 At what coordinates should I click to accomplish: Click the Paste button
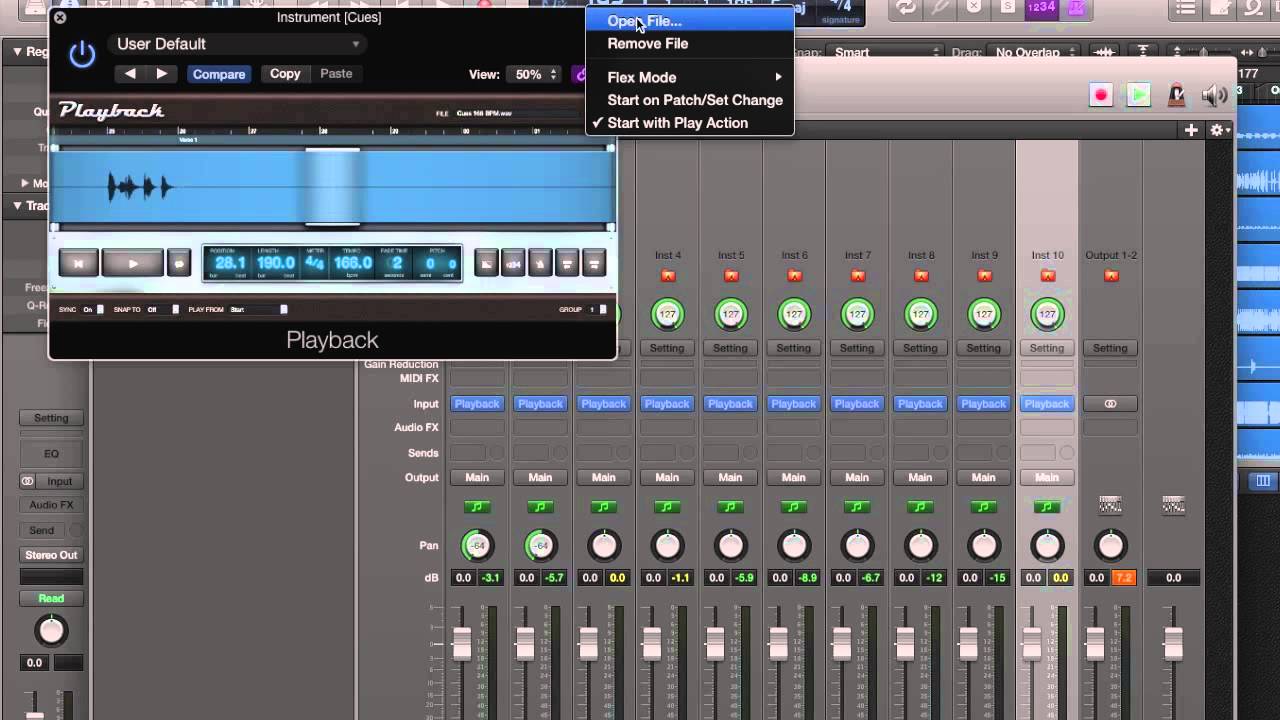coord(336,74)
